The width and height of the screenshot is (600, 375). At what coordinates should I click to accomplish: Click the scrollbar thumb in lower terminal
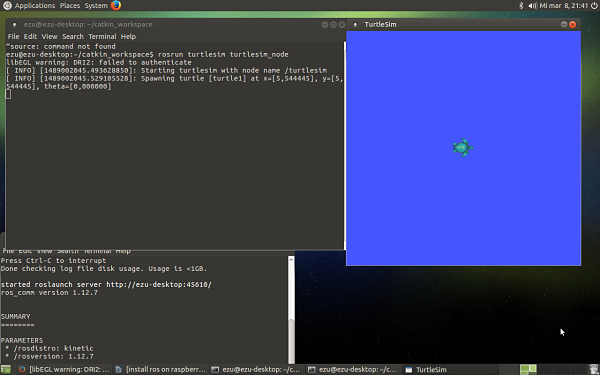291,341
